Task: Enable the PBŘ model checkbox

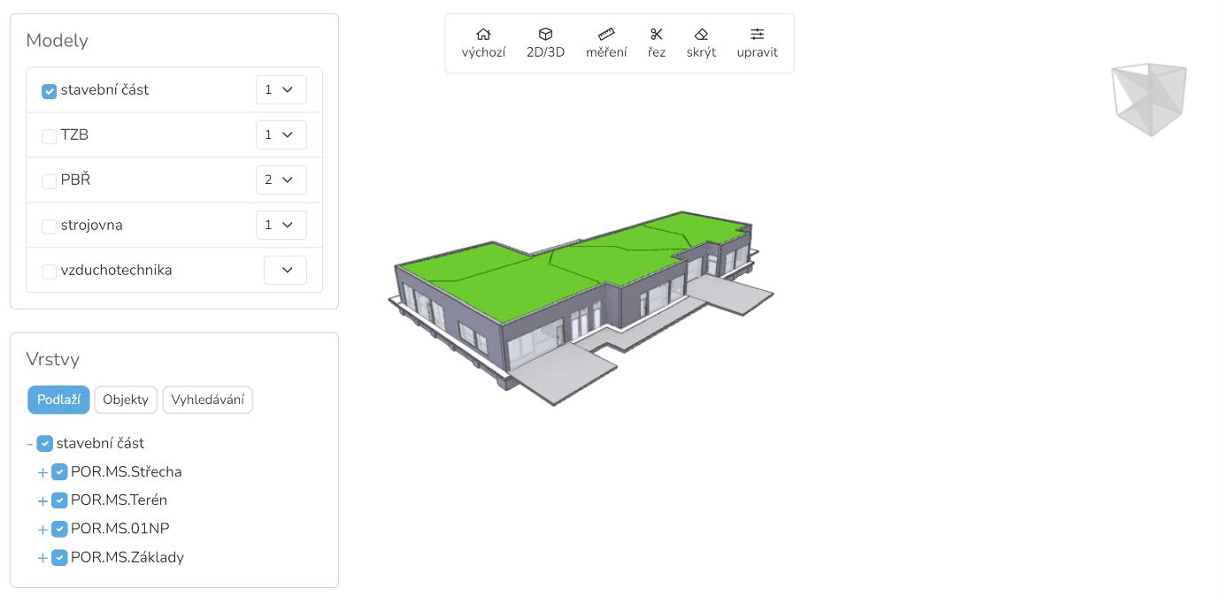Action: [49, 181]
